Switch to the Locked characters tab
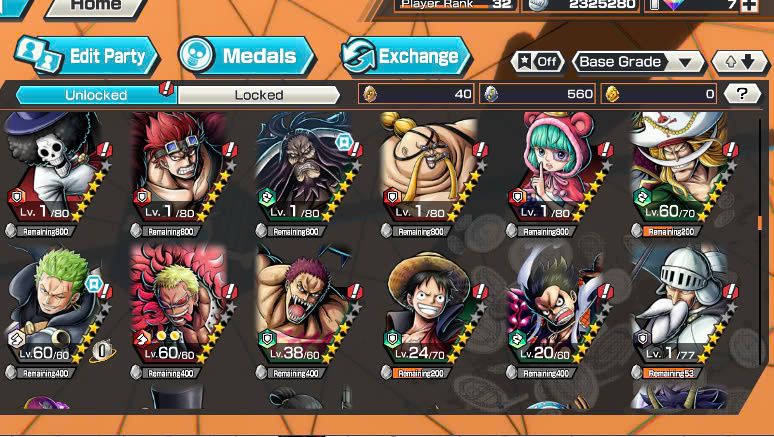 pyautogui.click(x=259, y=95)
